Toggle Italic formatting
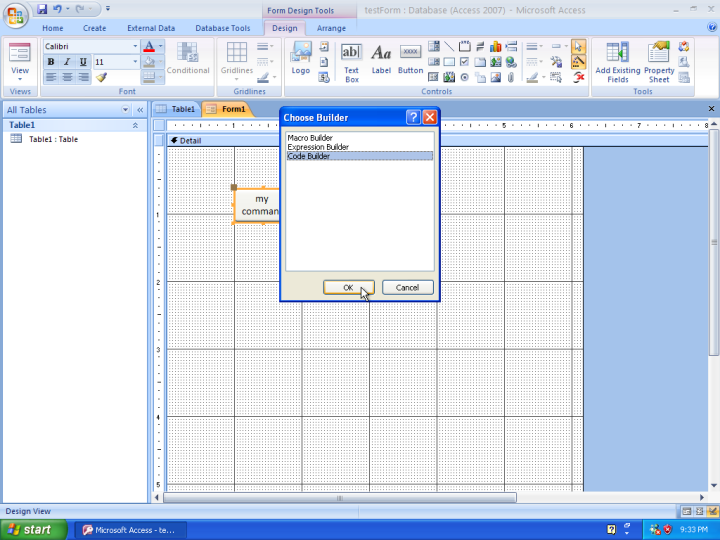The width and height of the screenshot is (720, 540). (67, 62)
